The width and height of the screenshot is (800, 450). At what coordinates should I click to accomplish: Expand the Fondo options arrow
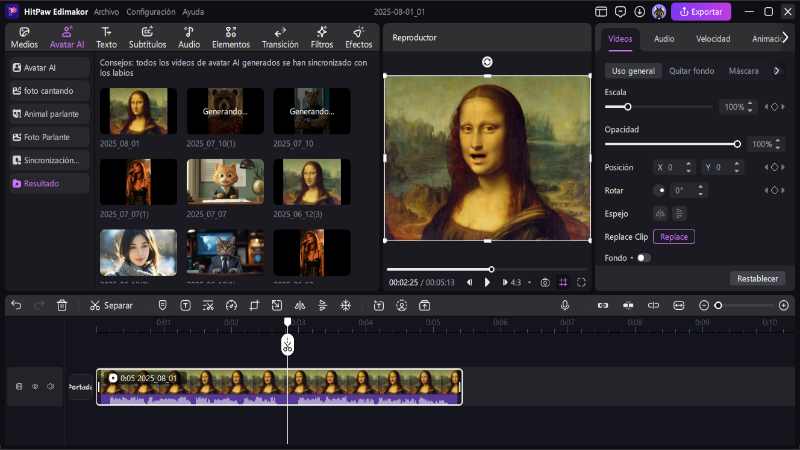coord(632,258)
